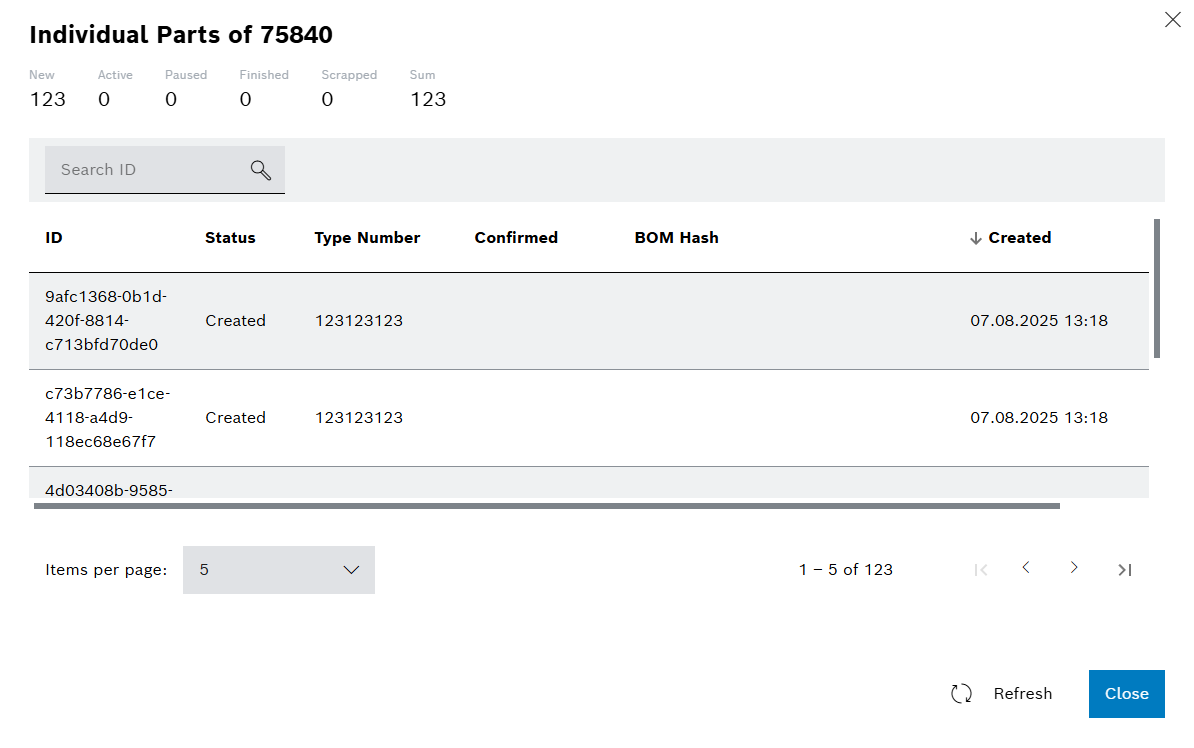The height and width of the screenshot is (748, 1194).
Task: Go to the previous page
Action: 1026,568
